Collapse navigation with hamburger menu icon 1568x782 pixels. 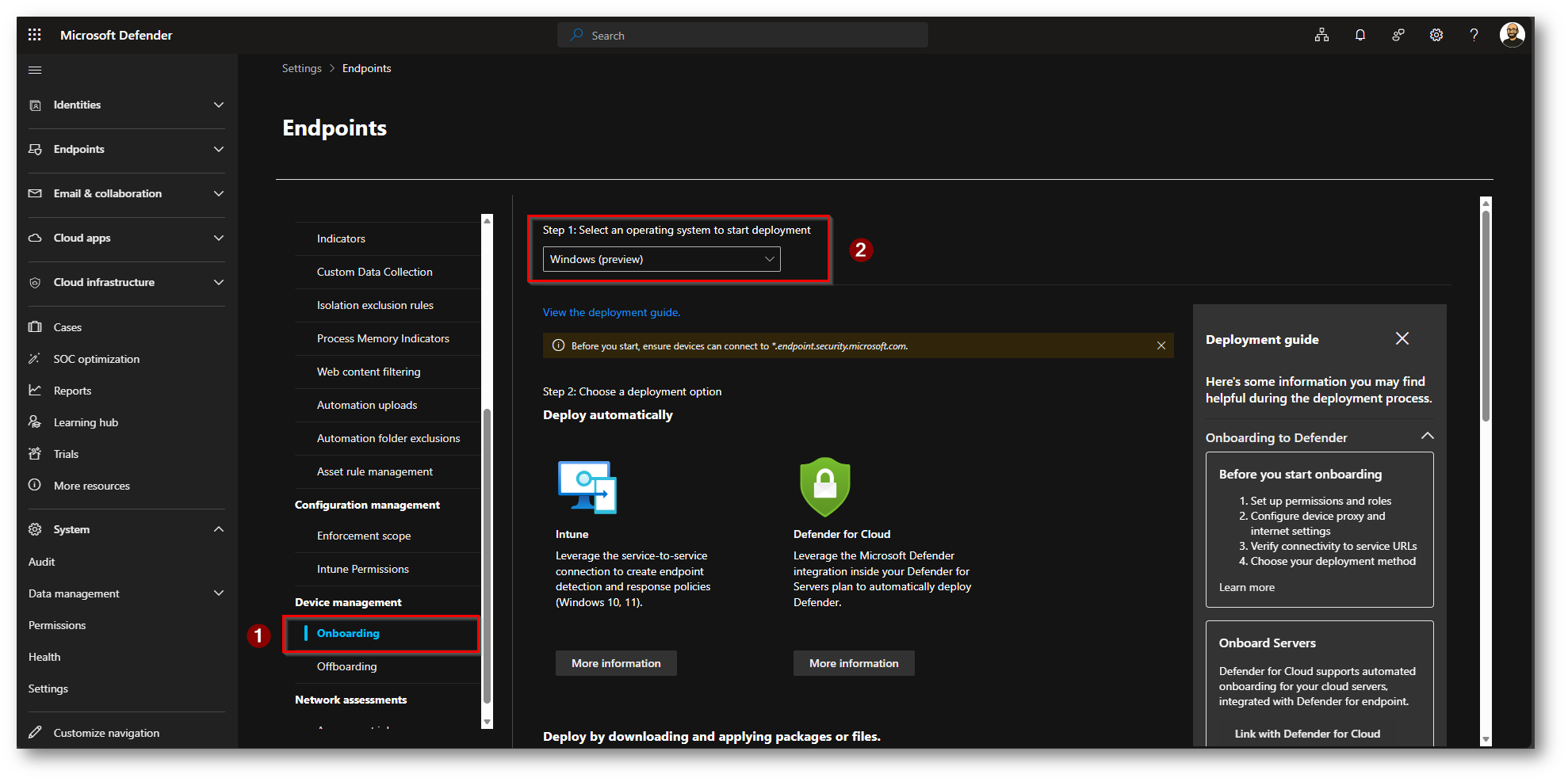(35, 71)
